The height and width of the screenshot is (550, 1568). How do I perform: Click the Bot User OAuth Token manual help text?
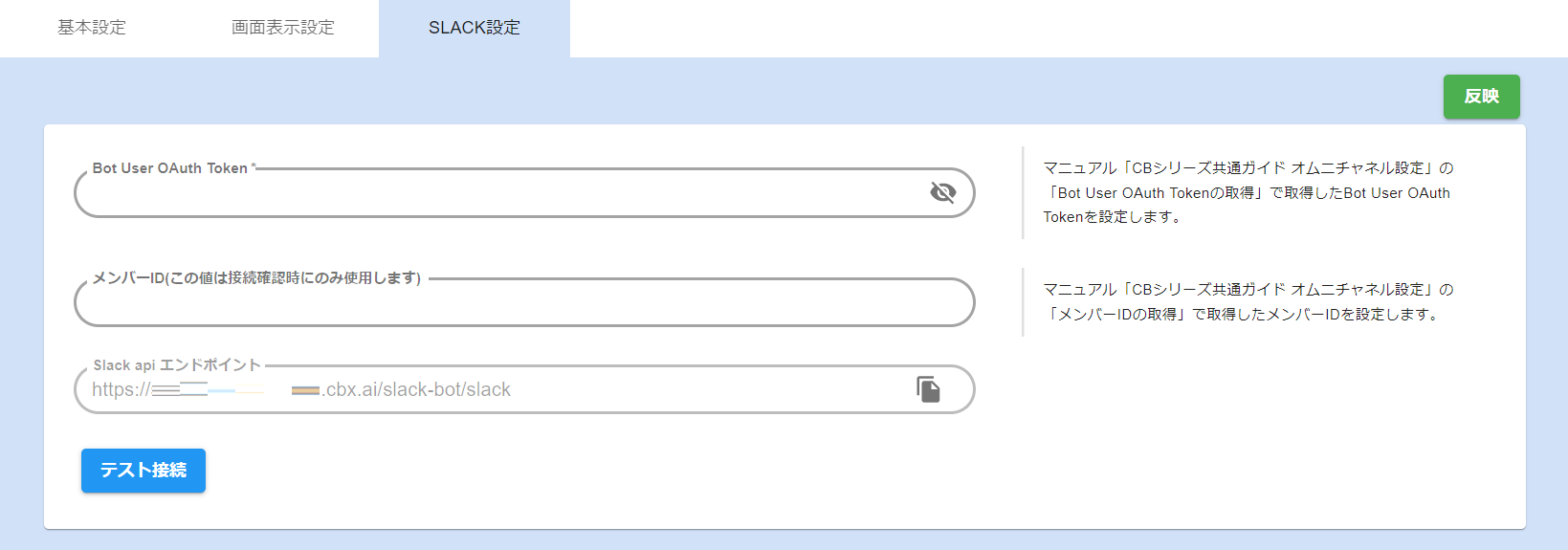click(x=1247, y=192)
